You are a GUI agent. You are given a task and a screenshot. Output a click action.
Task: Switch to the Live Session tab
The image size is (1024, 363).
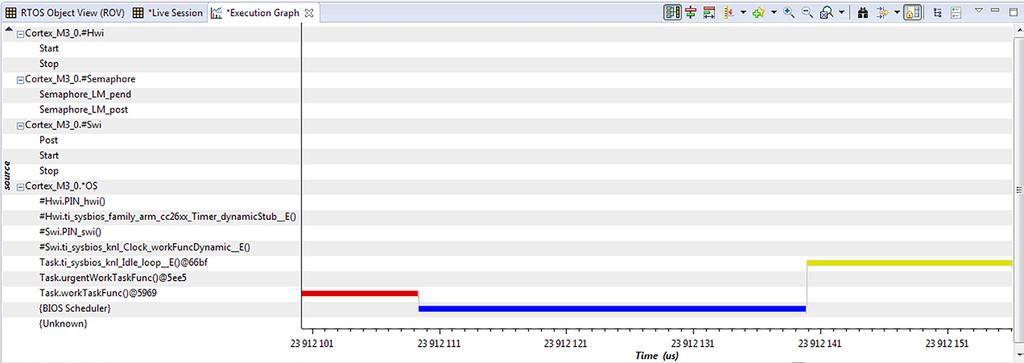[x=168, y=12]
